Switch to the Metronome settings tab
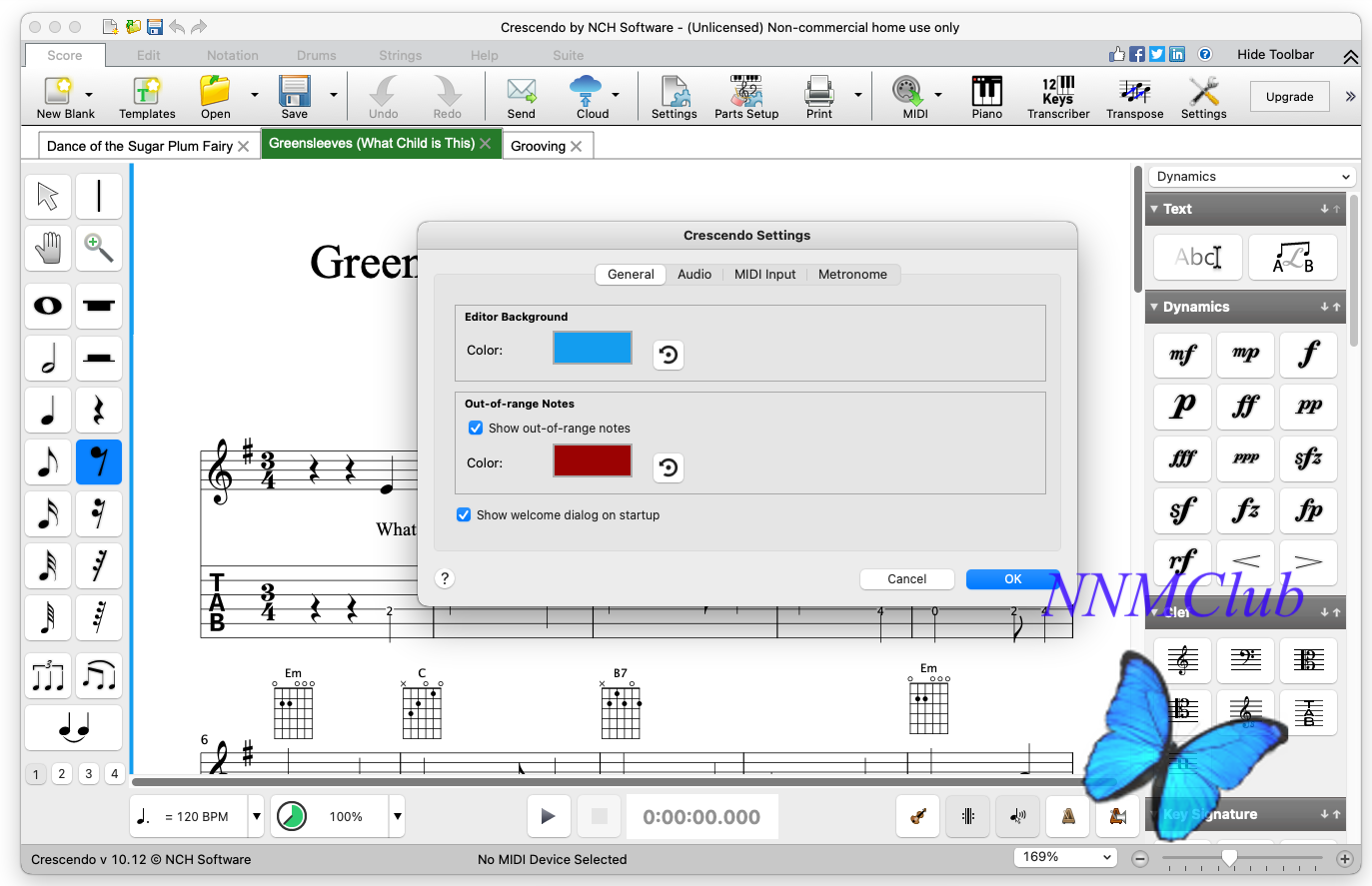 click(x=852, y=274)
